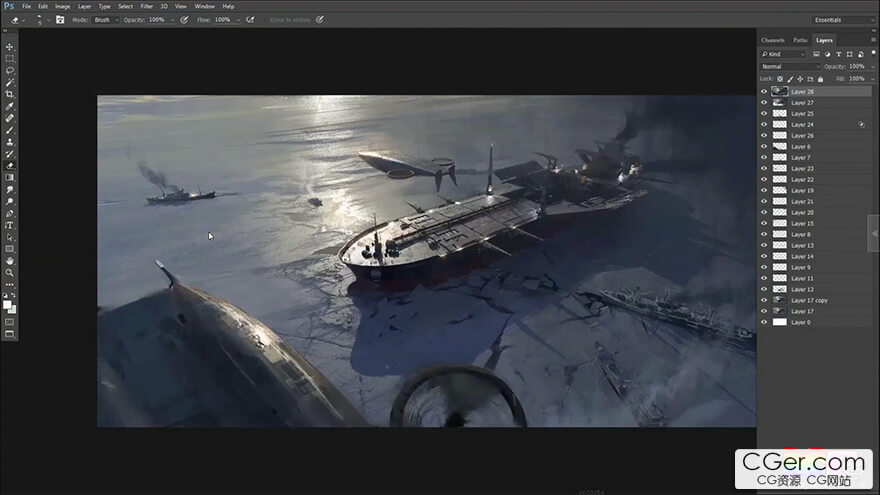Viewport: 880px width, 495px height.
Task: Select the Clone Stamp tool
Action: (x=10, y=142)
